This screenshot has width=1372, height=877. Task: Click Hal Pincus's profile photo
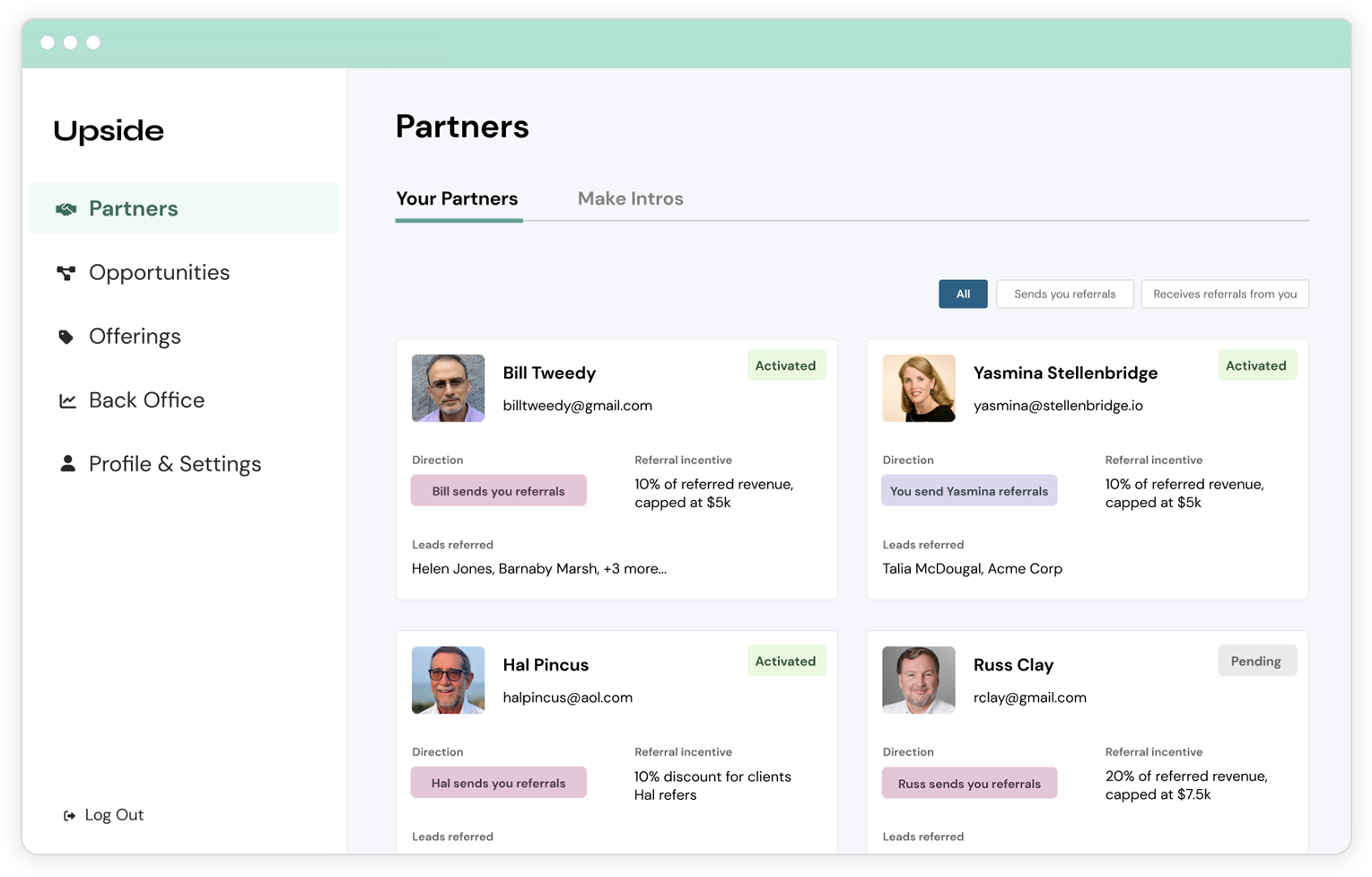point(448,680)
